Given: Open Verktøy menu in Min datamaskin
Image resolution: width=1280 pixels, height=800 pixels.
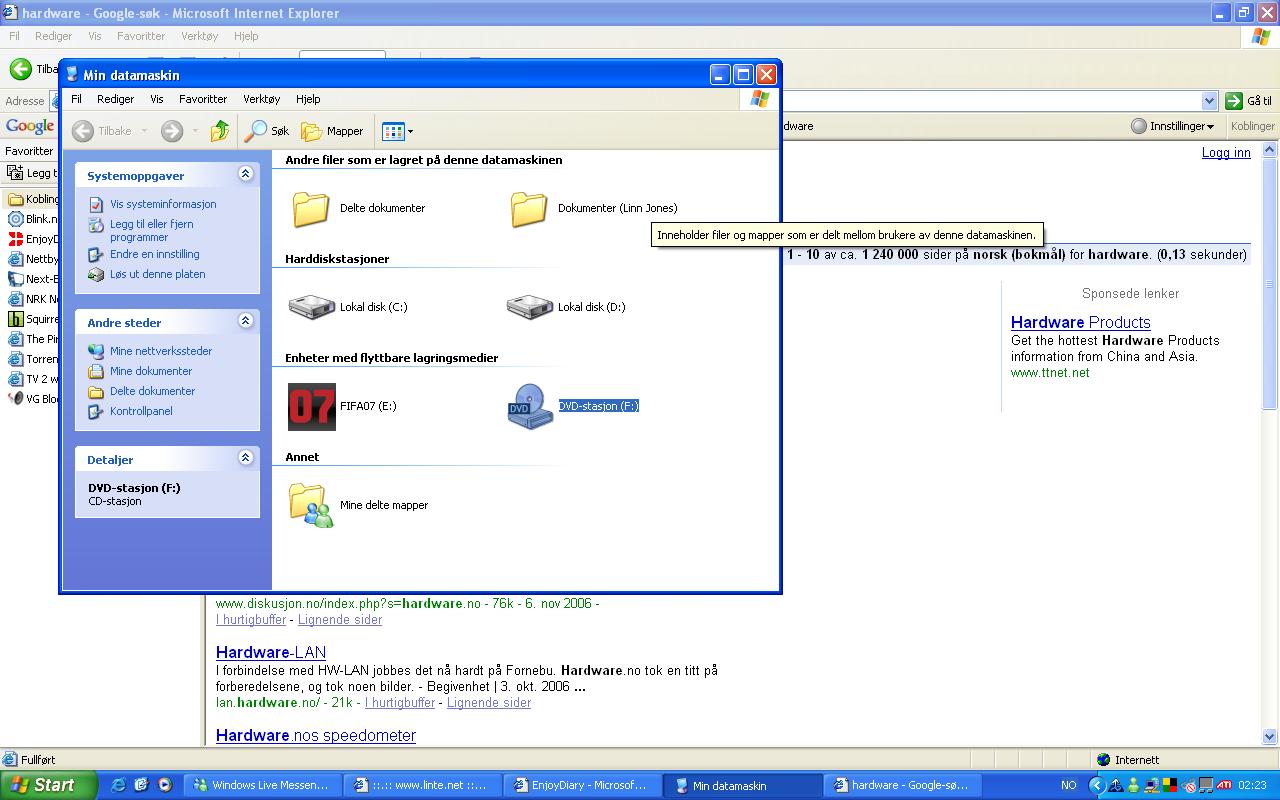Looking at the screenshot, I should tap(262, 99).
